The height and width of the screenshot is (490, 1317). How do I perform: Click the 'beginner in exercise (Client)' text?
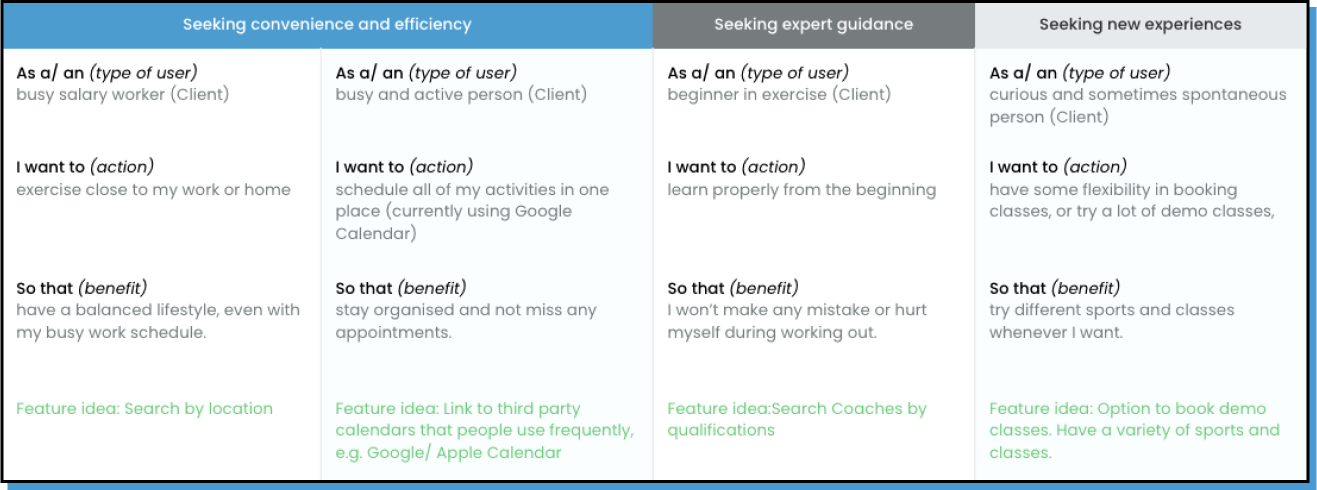point(779,95)
